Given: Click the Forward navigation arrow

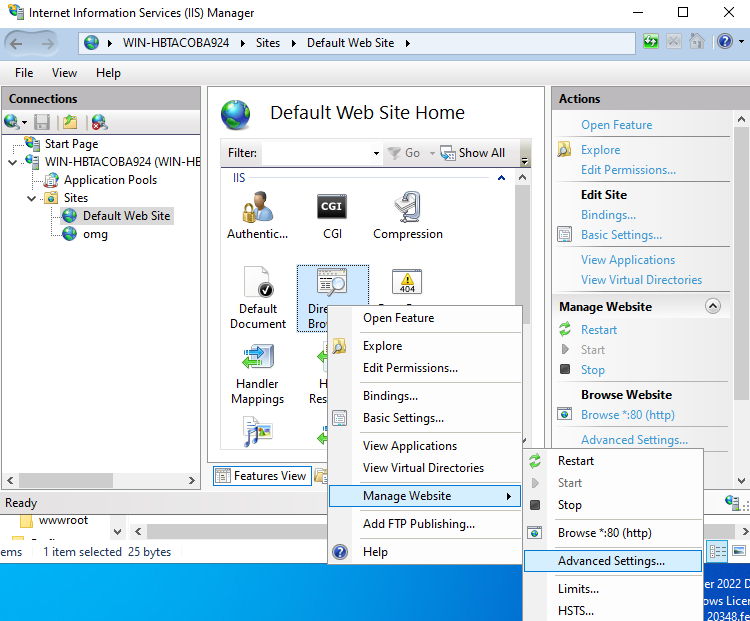Looking at the screenshot, I should 47,44.
